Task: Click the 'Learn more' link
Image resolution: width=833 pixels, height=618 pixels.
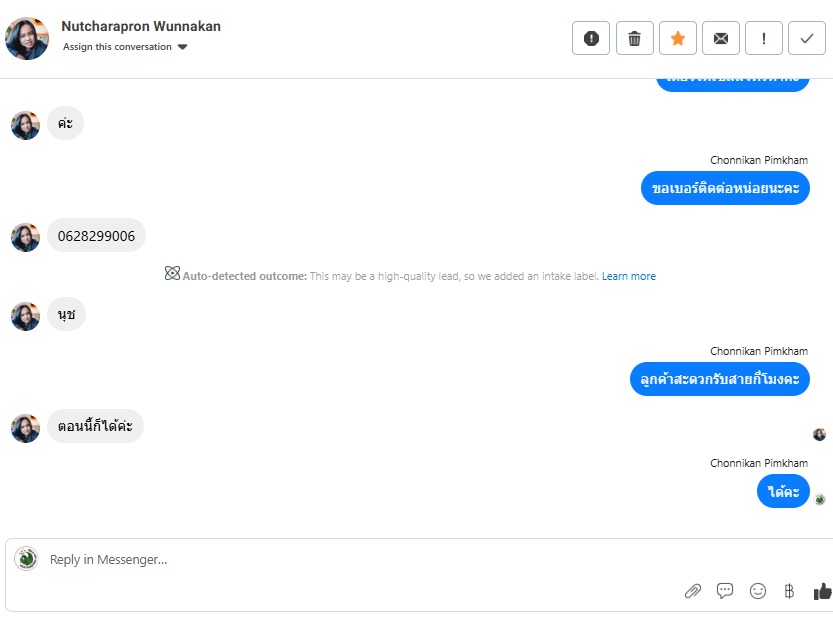Action: point(629,276)
